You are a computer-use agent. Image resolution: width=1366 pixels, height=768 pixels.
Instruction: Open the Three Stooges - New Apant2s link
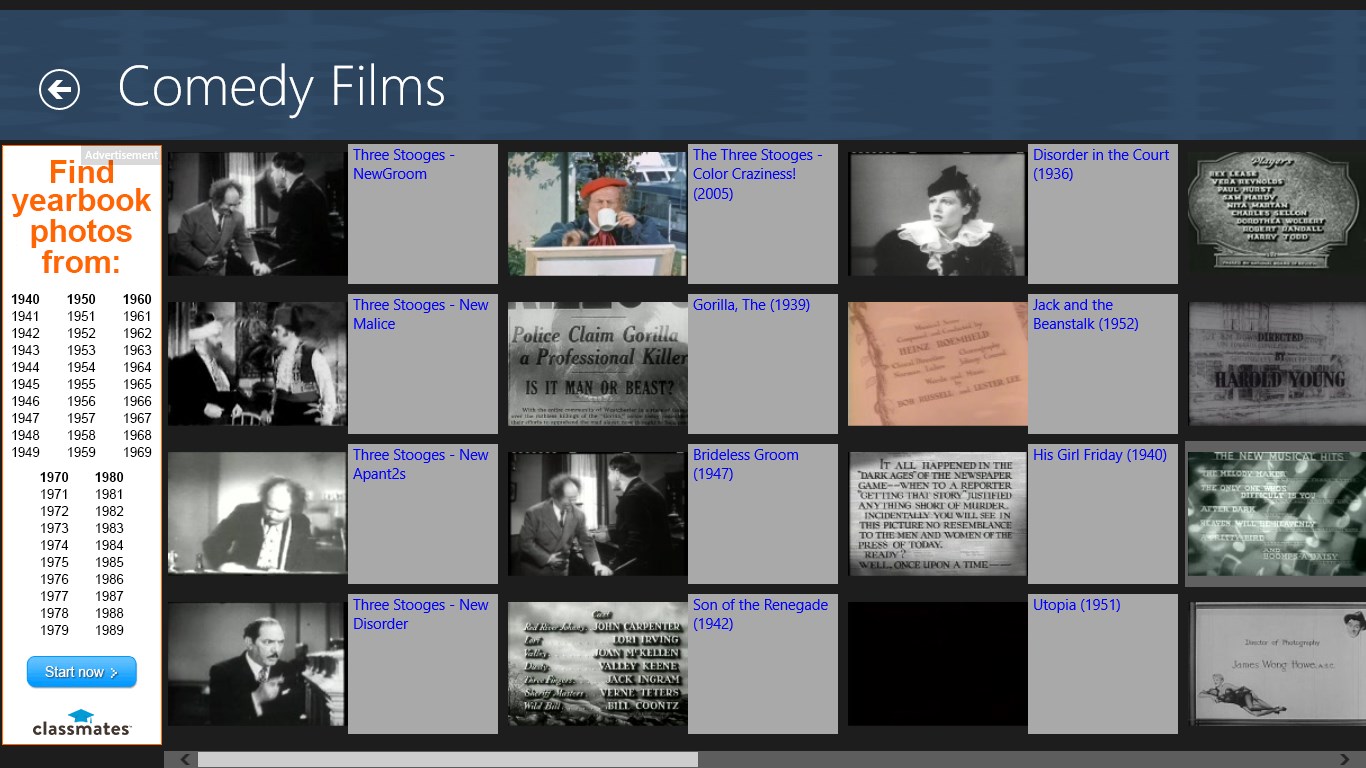(x=421, y=464)
